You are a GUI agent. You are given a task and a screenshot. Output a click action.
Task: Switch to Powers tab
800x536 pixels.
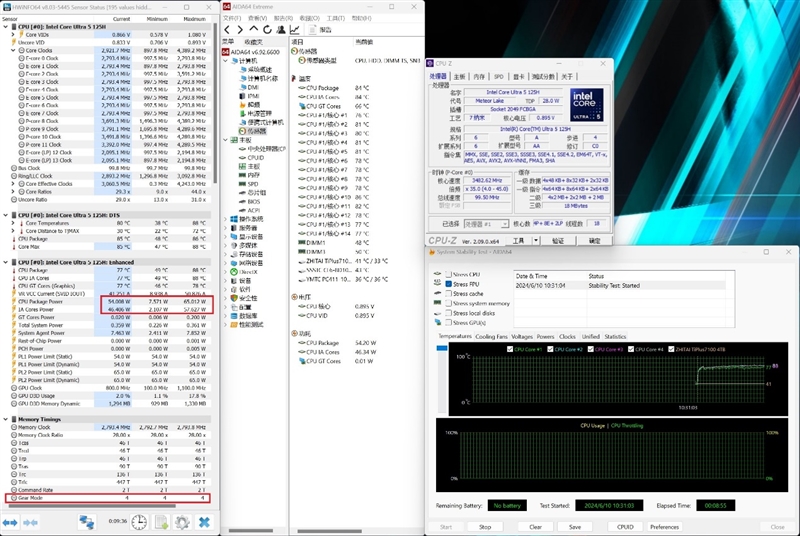545,337
